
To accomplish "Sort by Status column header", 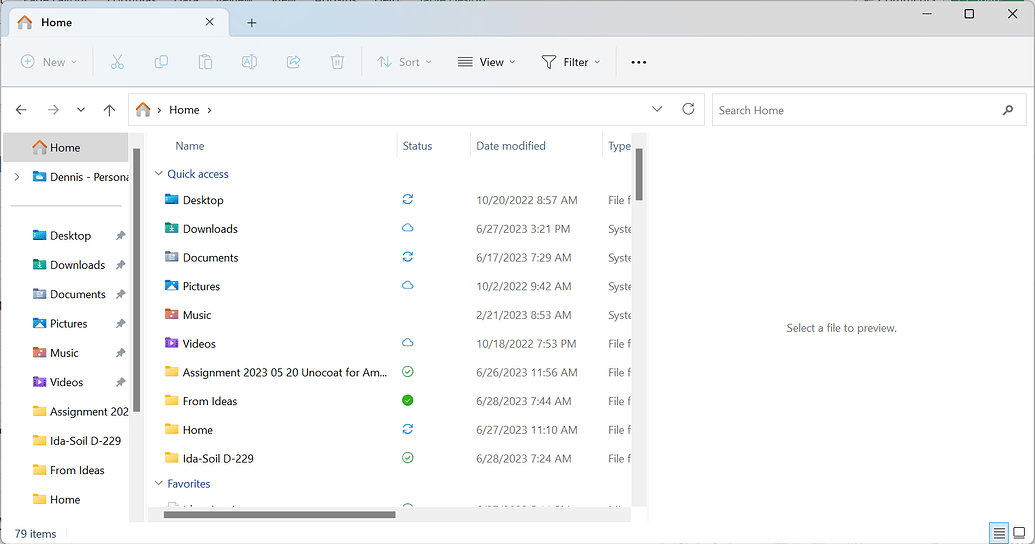I will tap(417, 146).
